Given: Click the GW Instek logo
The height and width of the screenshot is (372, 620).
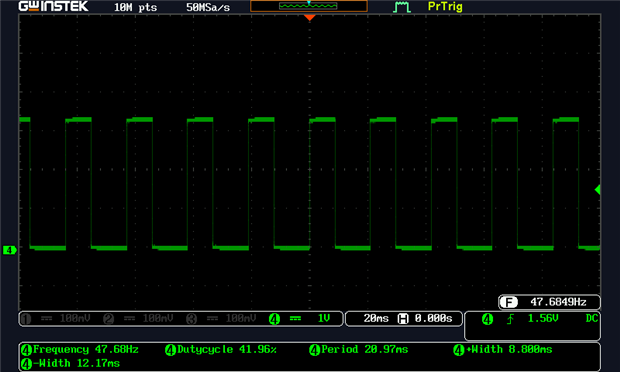Looking at the screenshot, I should click(53, 6).
